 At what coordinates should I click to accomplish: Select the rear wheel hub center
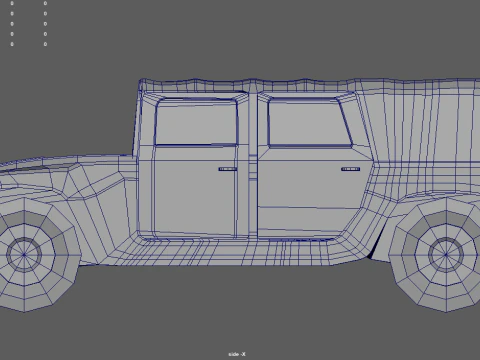(x=446, y=255)
